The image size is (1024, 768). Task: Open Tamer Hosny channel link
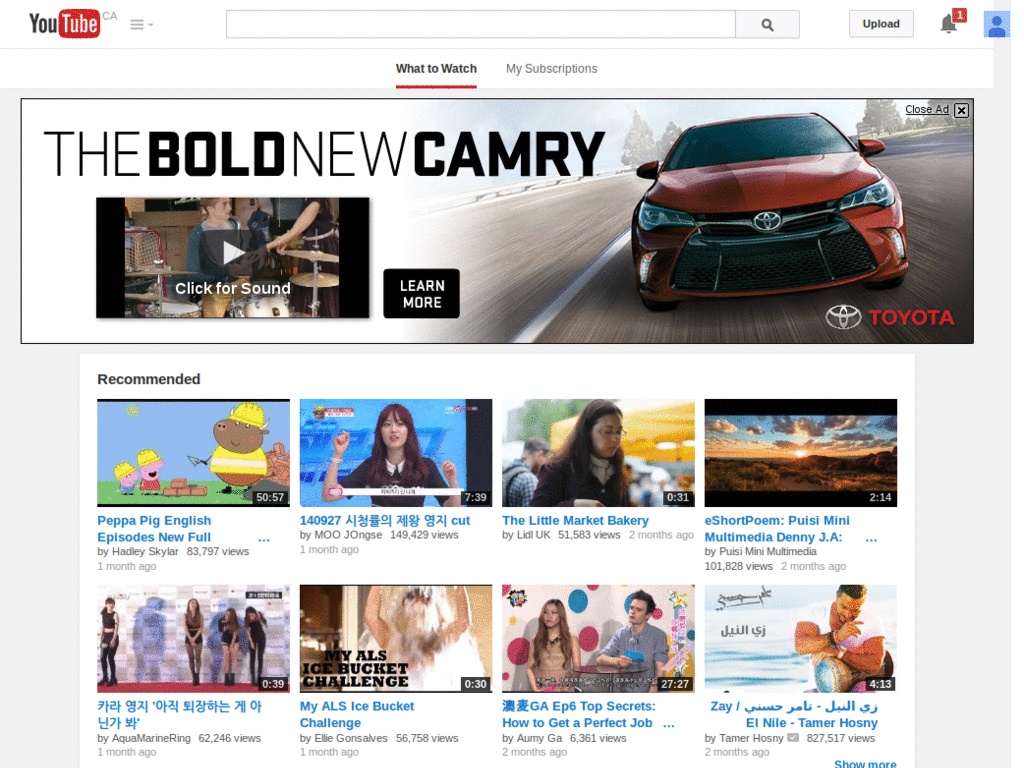(x=751, y=738)
